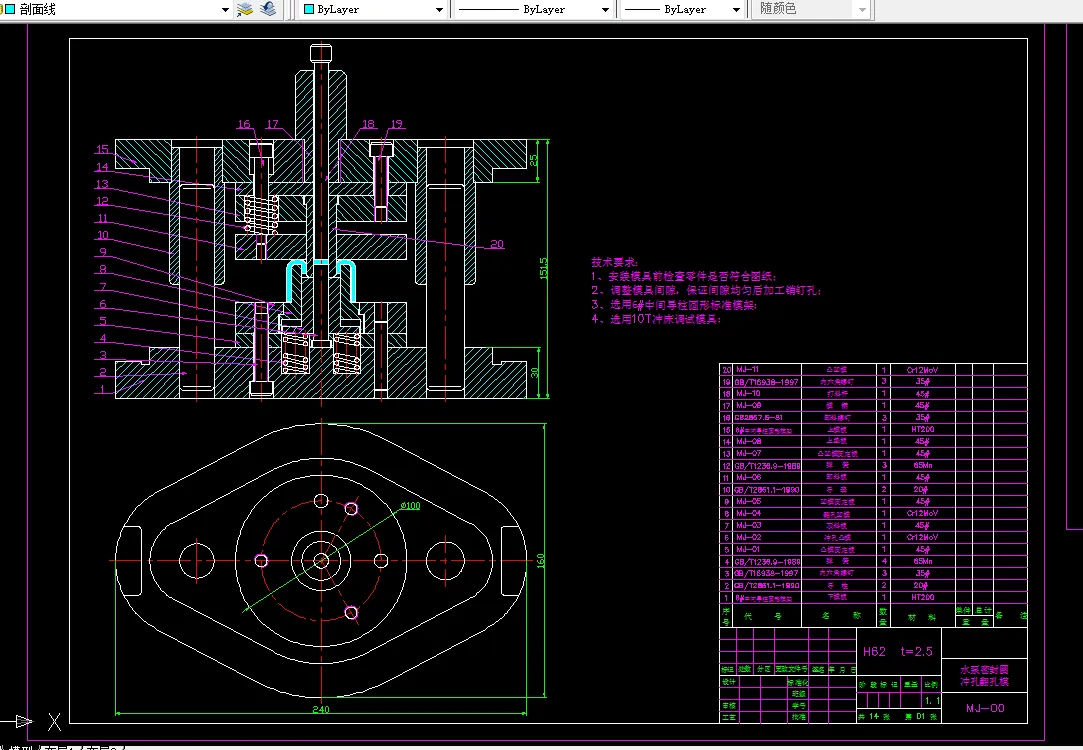Select technical requirement line 3 about 6#
This screenshot has width=1083, height=750.
[x=674, y=305]
